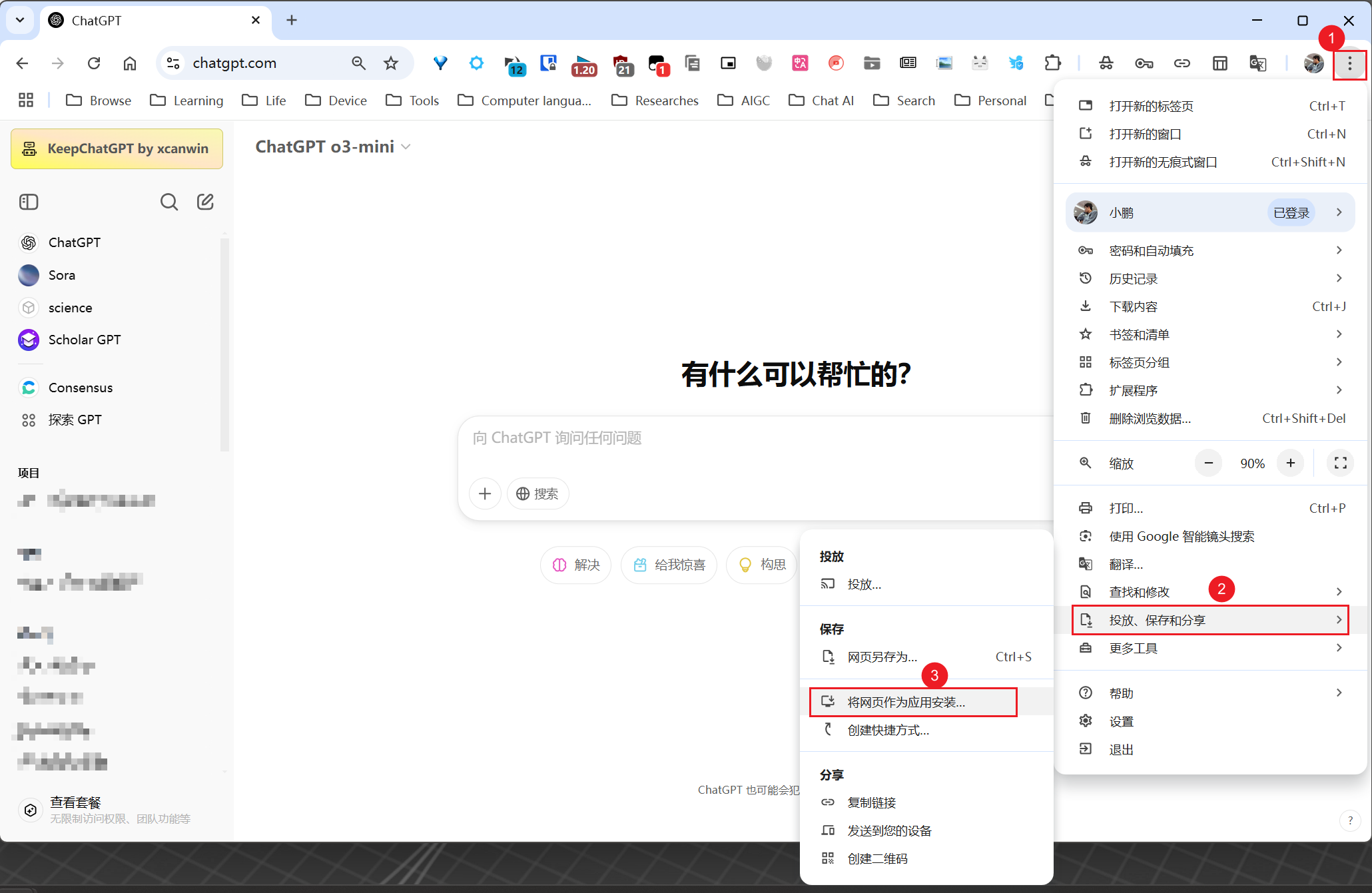Viewport: 1372px width, 893px height.
Task: Open the AIGC bookmarks folder
Action: pos(743,100)
